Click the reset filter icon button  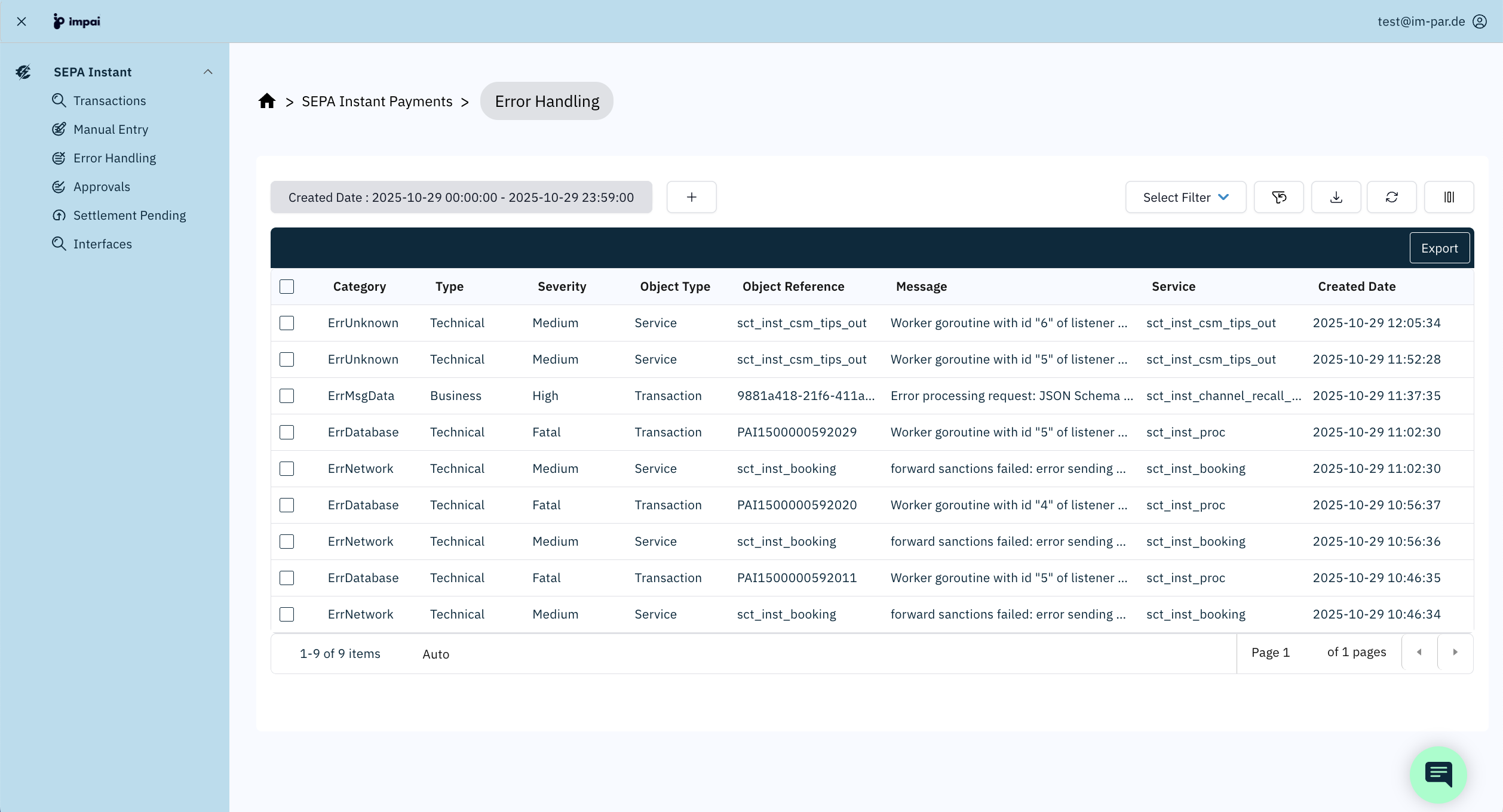(1278, 197)
